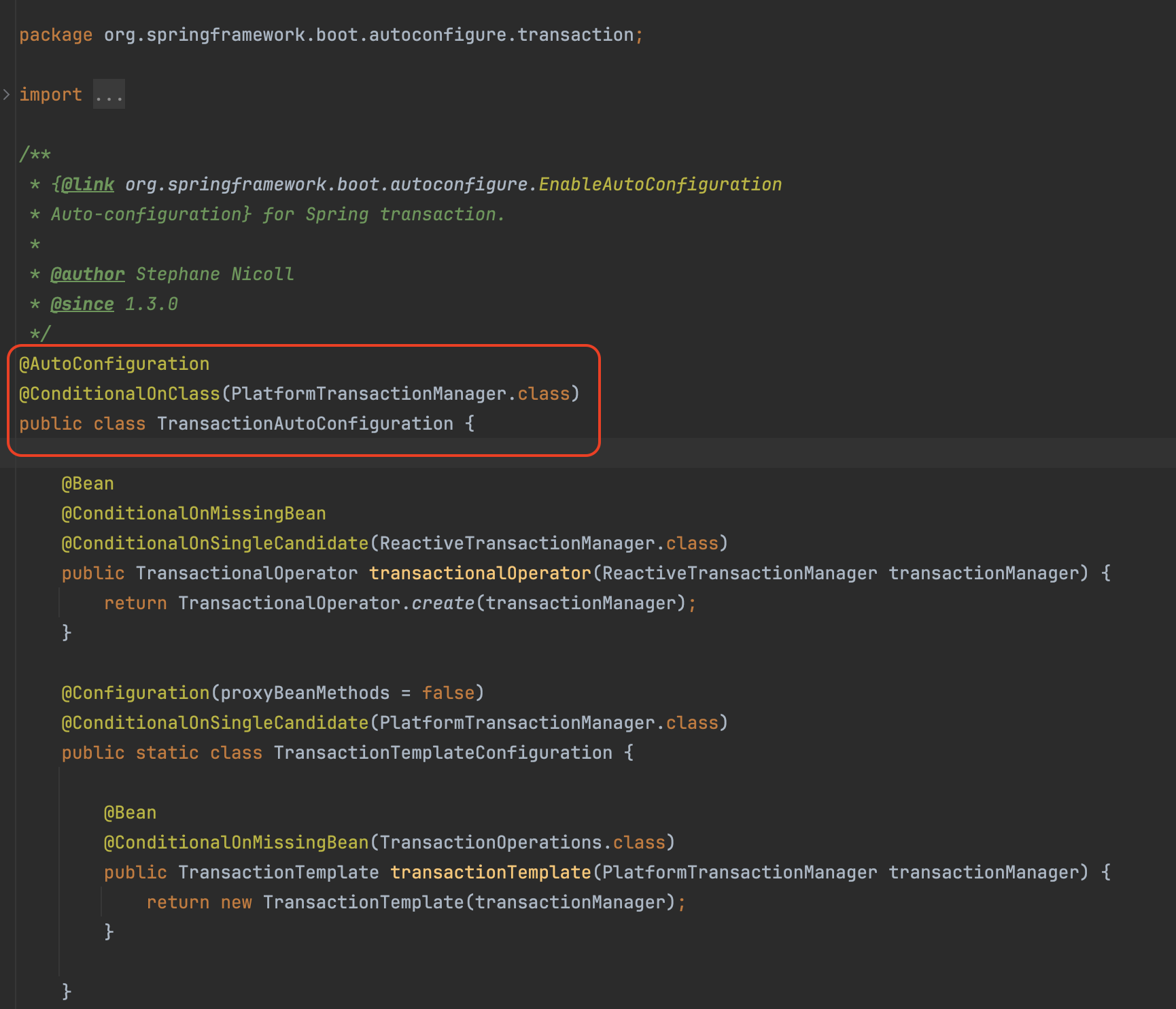Click the folded import ellipsis placeholder
This screenshot has height=1009, width=1176.
[x=109, y=95]
